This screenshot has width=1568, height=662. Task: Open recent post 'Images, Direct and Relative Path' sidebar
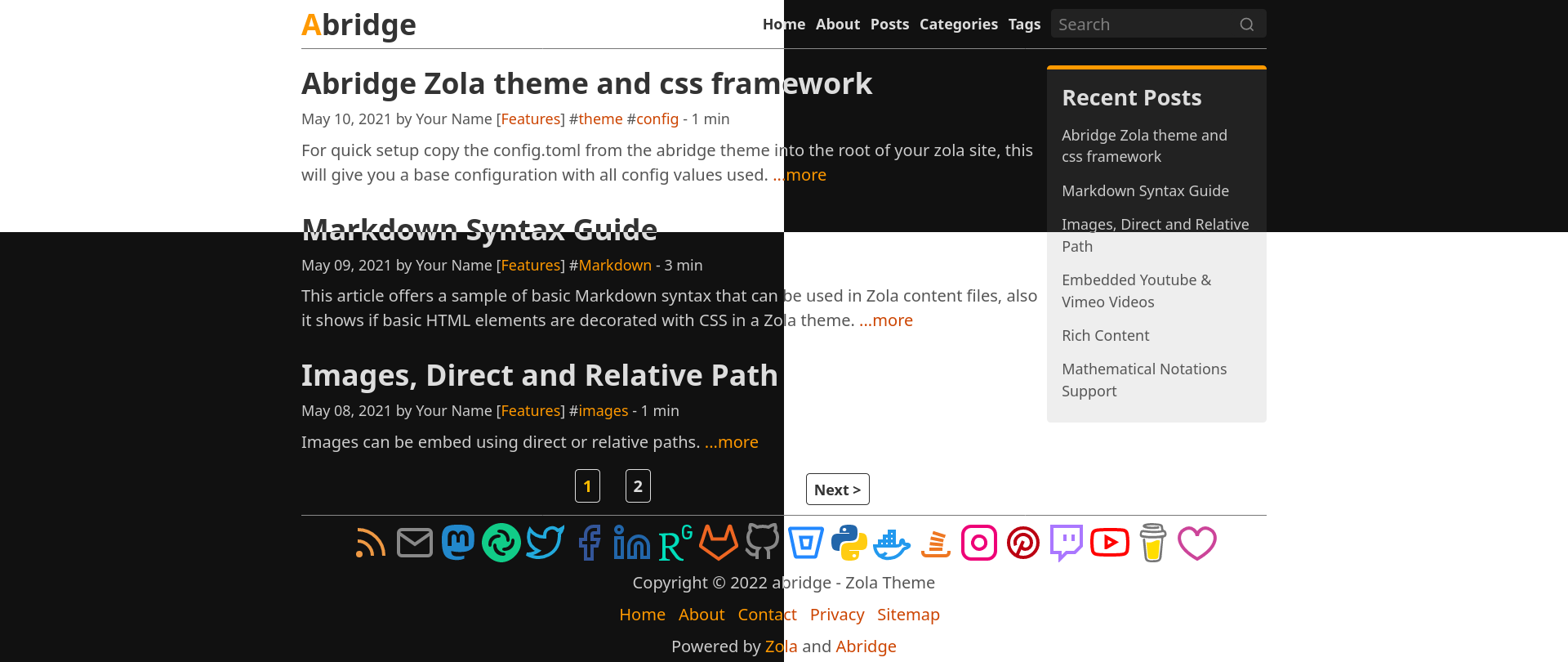coord(1155,235)
